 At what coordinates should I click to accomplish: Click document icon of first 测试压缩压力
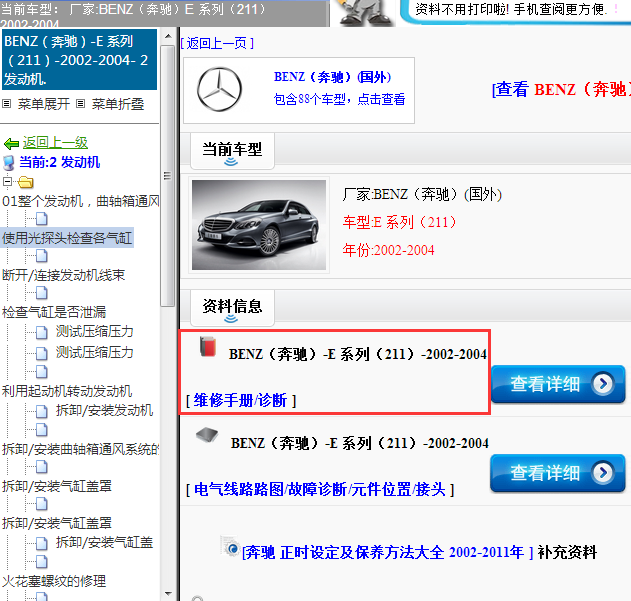(x=41, y=333)
